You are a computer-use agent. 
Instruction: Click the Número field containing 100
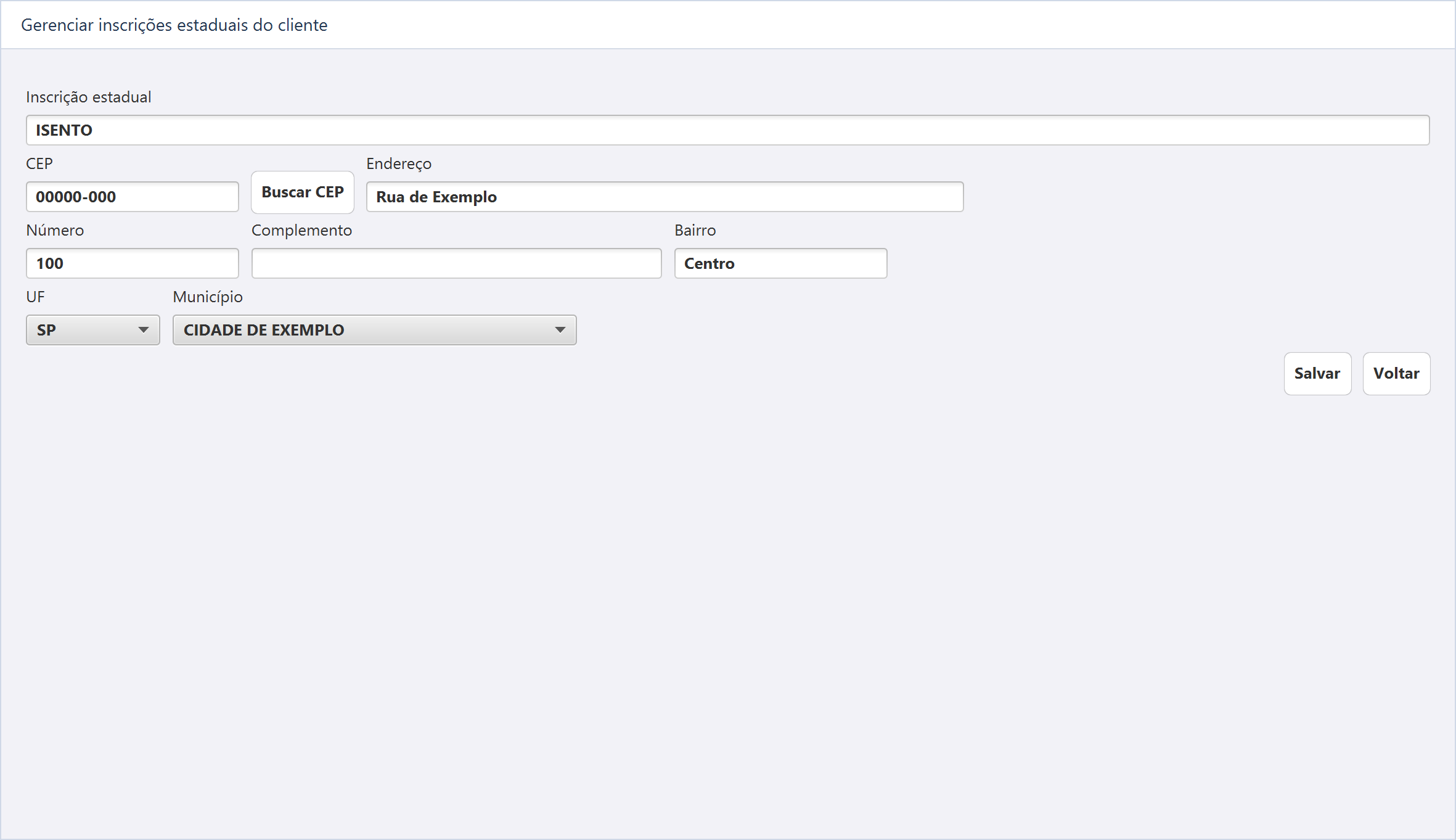tap(133, 263)
